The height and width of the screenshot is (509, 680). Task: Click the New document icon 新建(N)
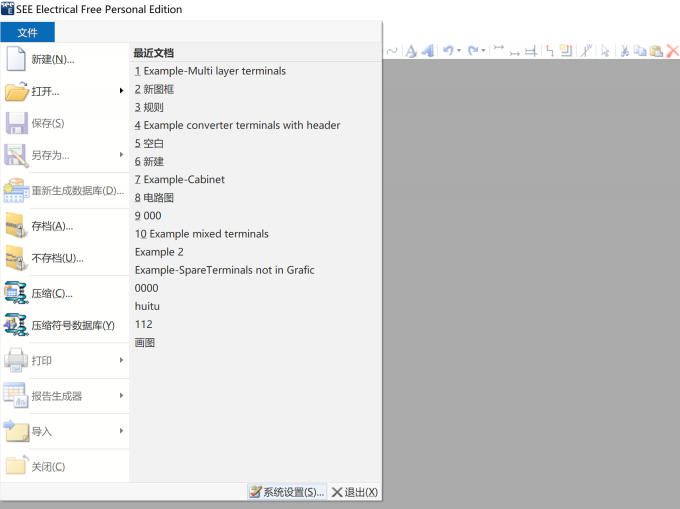(x=16, y=59)
